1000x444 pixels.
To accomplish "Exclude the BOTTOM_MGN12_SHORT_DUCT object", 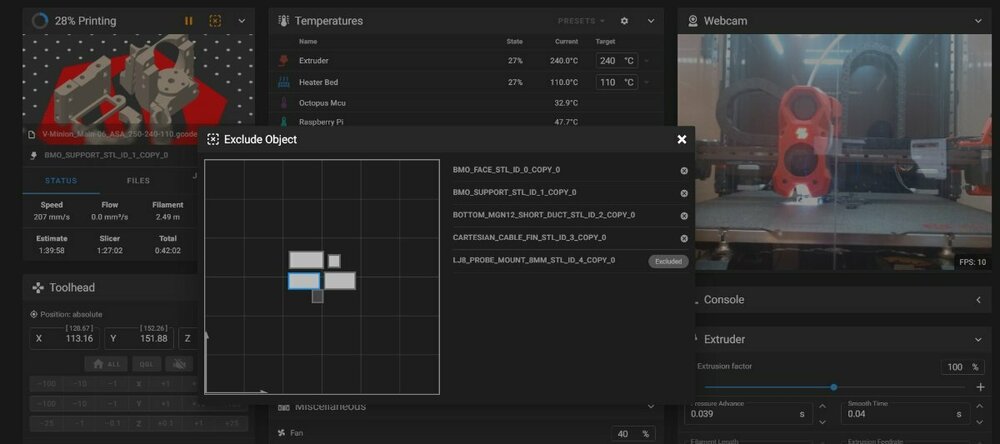I will click(684, 216).
